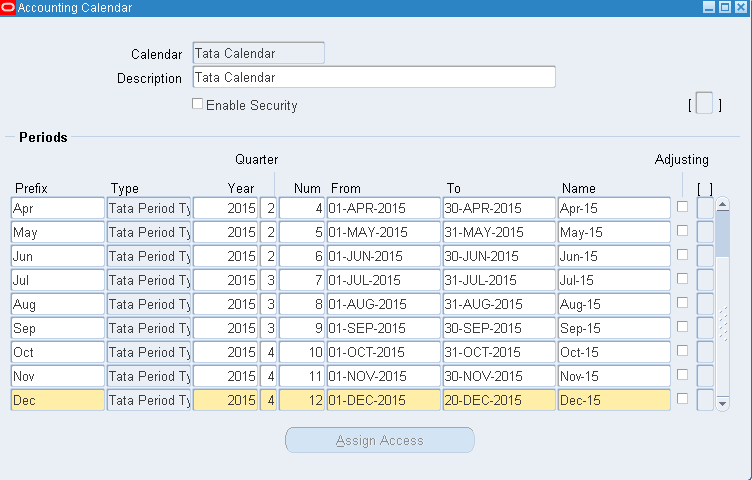Screen dimensions: 752x480
Task: Click the From date 01-JUN-2015 field
Action: pos(383,256)
